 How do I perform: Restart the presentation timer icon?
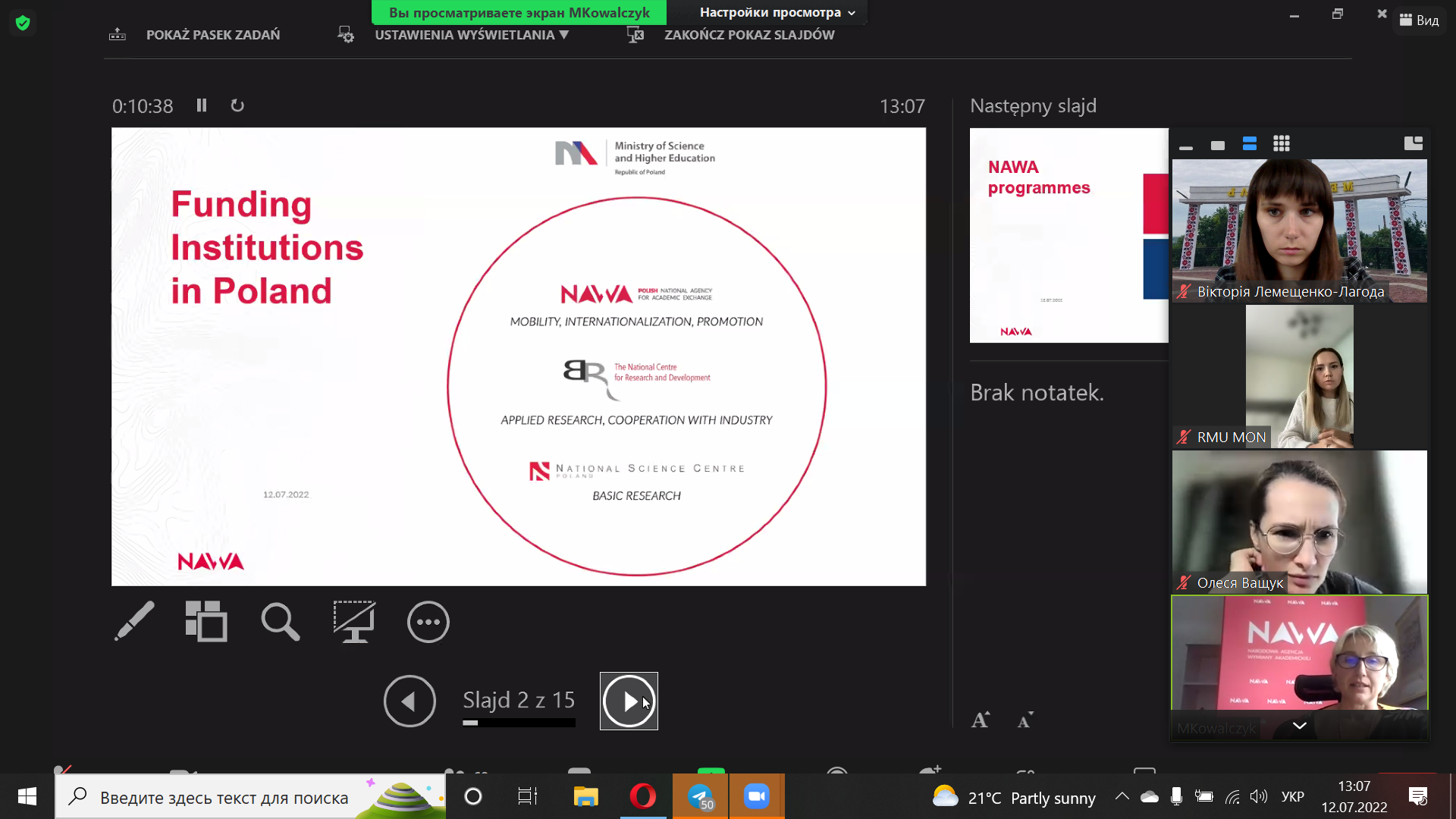tap(237, 105)
